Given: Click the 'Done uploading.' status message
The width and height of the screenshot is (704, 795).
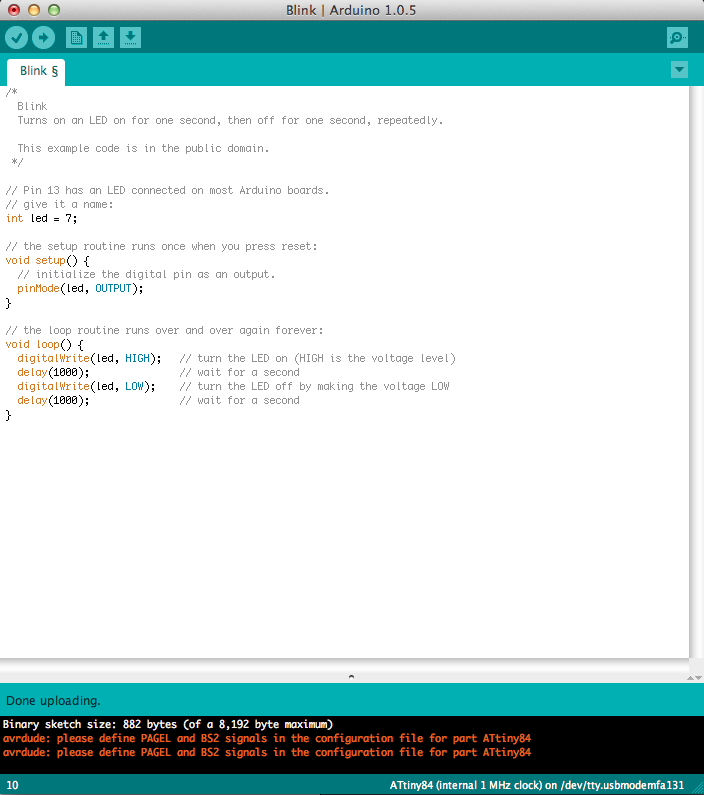Looking at the screenshot, I should tap(53, 701).
